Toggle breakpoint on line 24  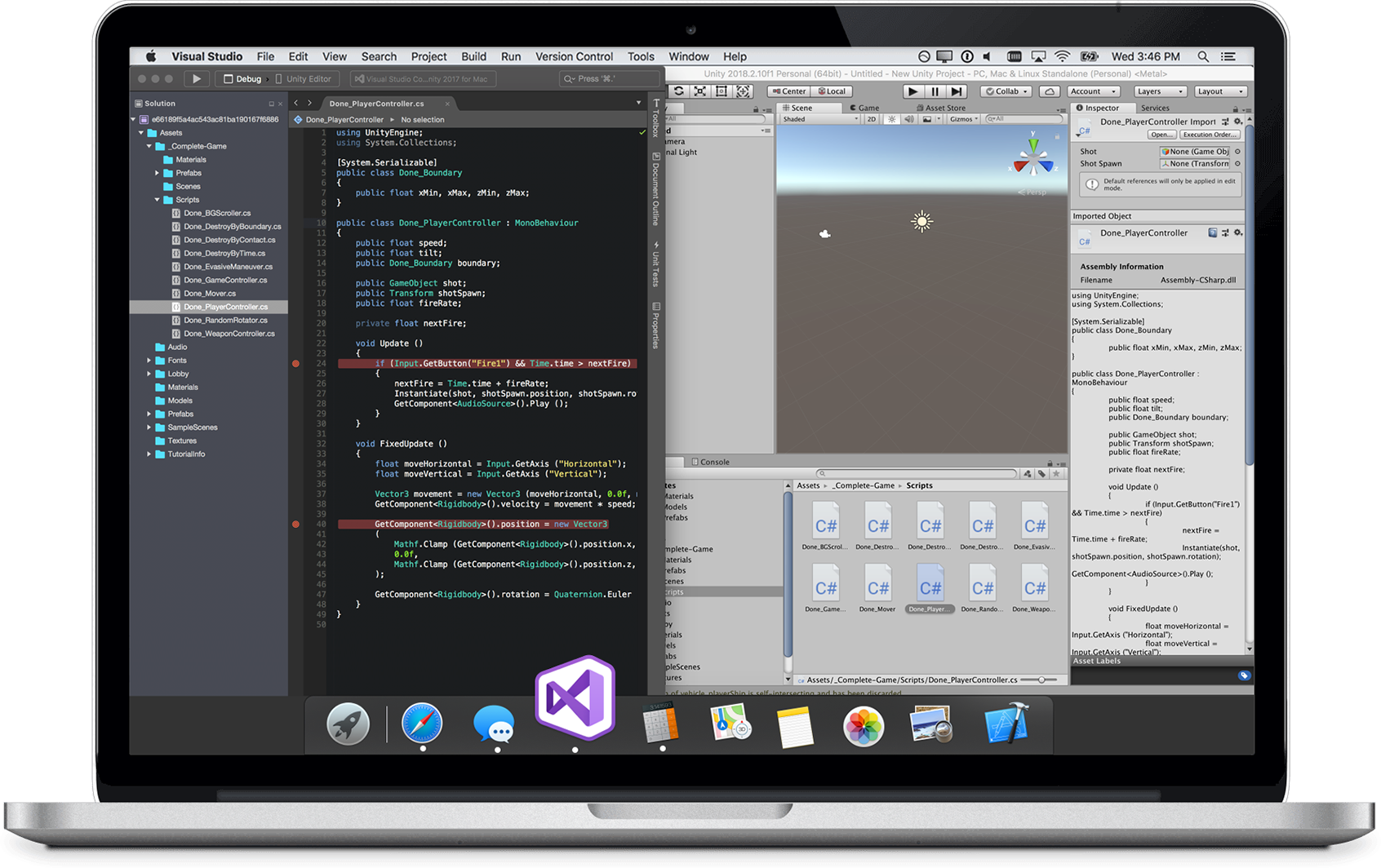pyautogui.click(x=295, y=364)
